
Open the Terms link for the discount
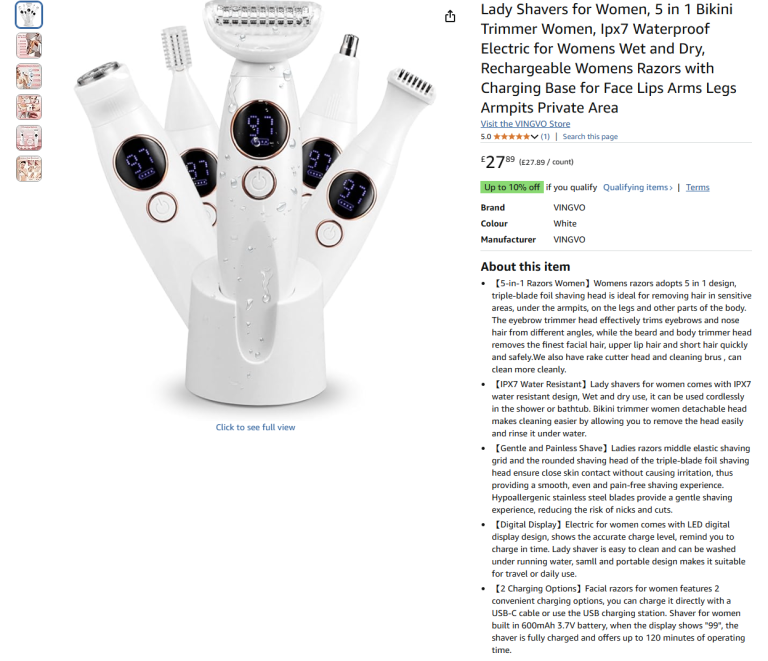tap(697, 187)
